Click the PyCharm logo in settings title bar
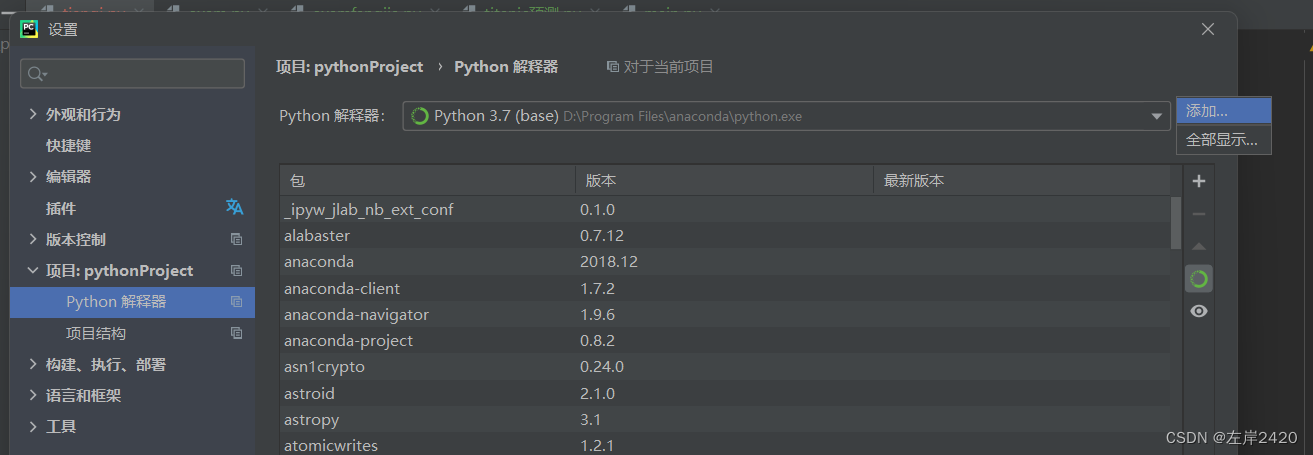Image resolution: width=1313 pixels, height=455 pixels. coord(29,29)
